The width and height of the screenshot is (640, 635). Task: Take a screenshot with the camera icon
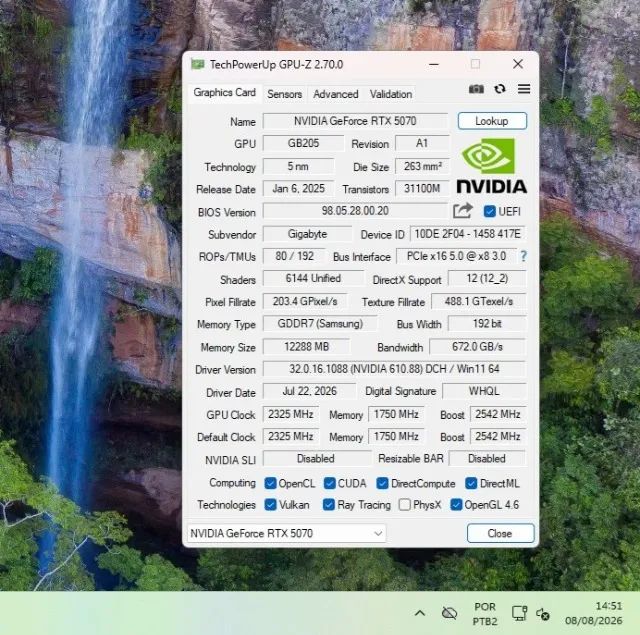[476, 89]
